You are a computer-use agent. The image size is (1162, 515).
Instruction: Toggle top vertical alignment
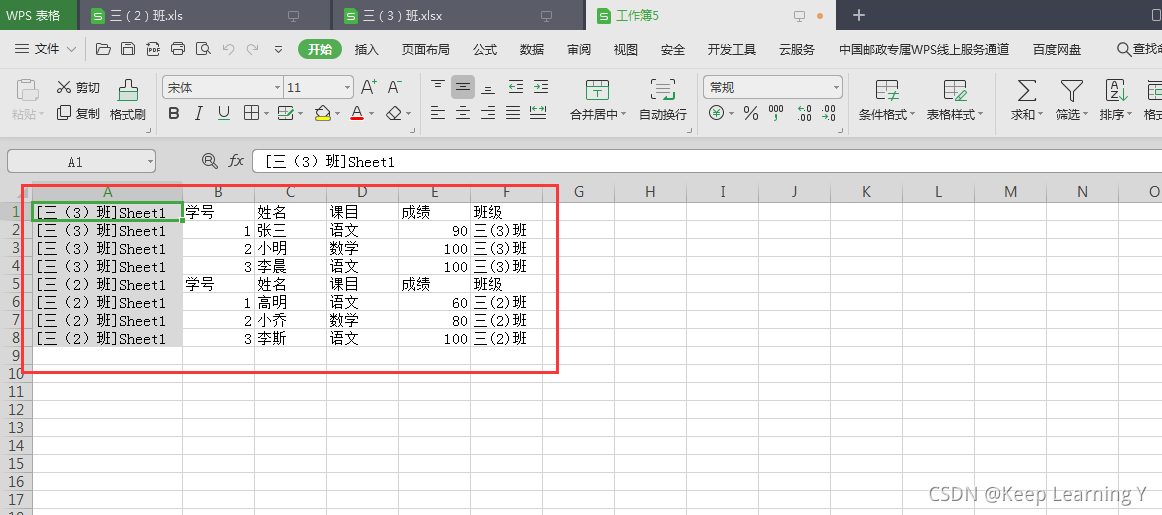[x=439, y=87]
